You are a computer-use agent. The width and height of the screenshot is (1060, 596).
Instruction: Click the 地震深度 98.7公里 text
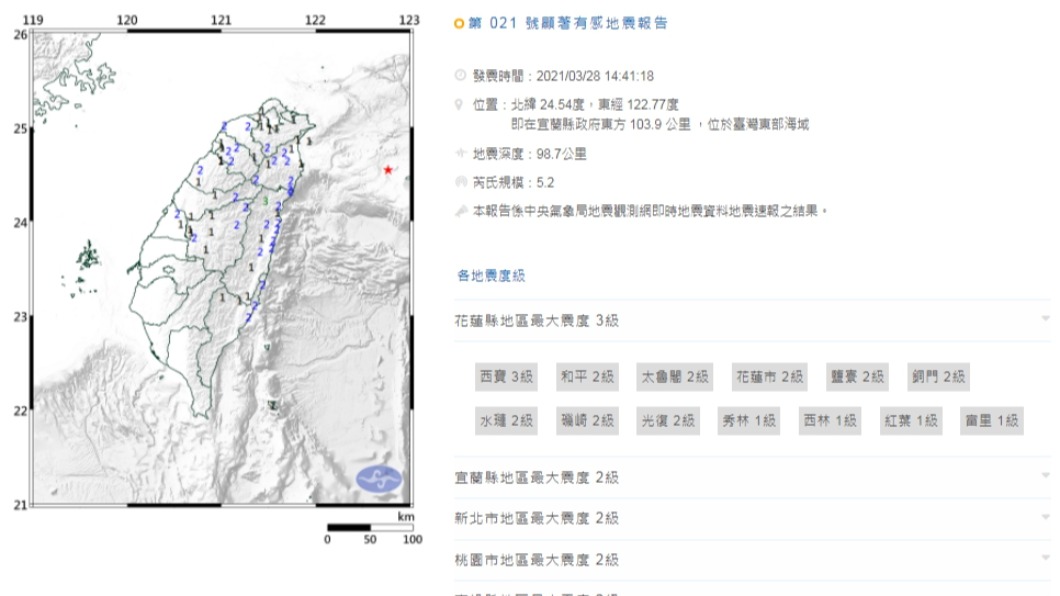coord(529,154)
